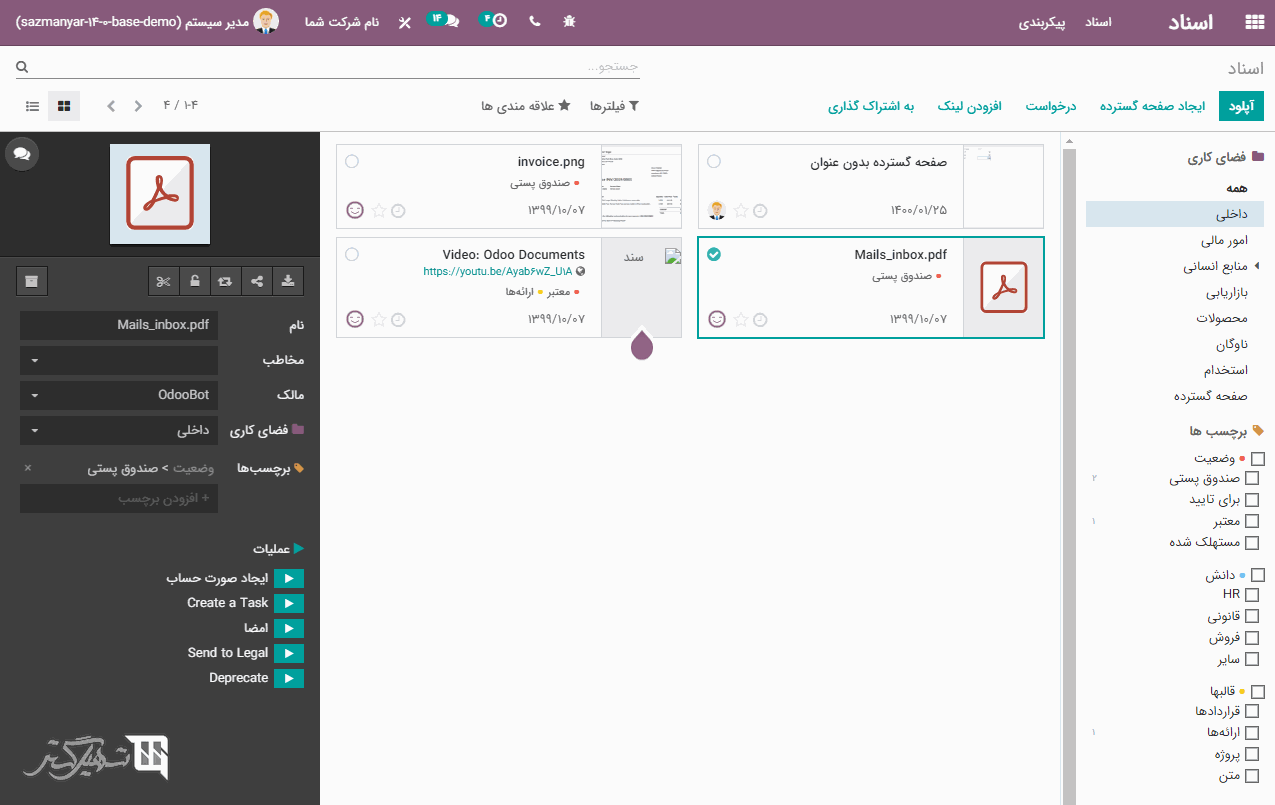Open the مالک OdooBot dropdown
The width and height of the screenshot is (1275, 805).
[x=119, y=395]
